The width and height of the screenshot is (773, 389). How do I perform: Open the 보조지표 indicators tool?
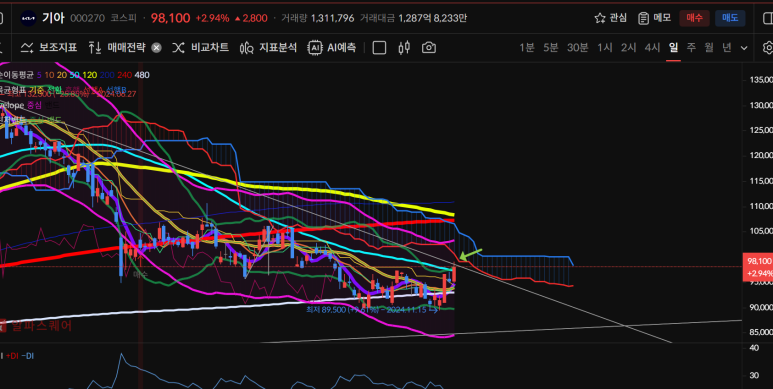[x=49, y=48]
